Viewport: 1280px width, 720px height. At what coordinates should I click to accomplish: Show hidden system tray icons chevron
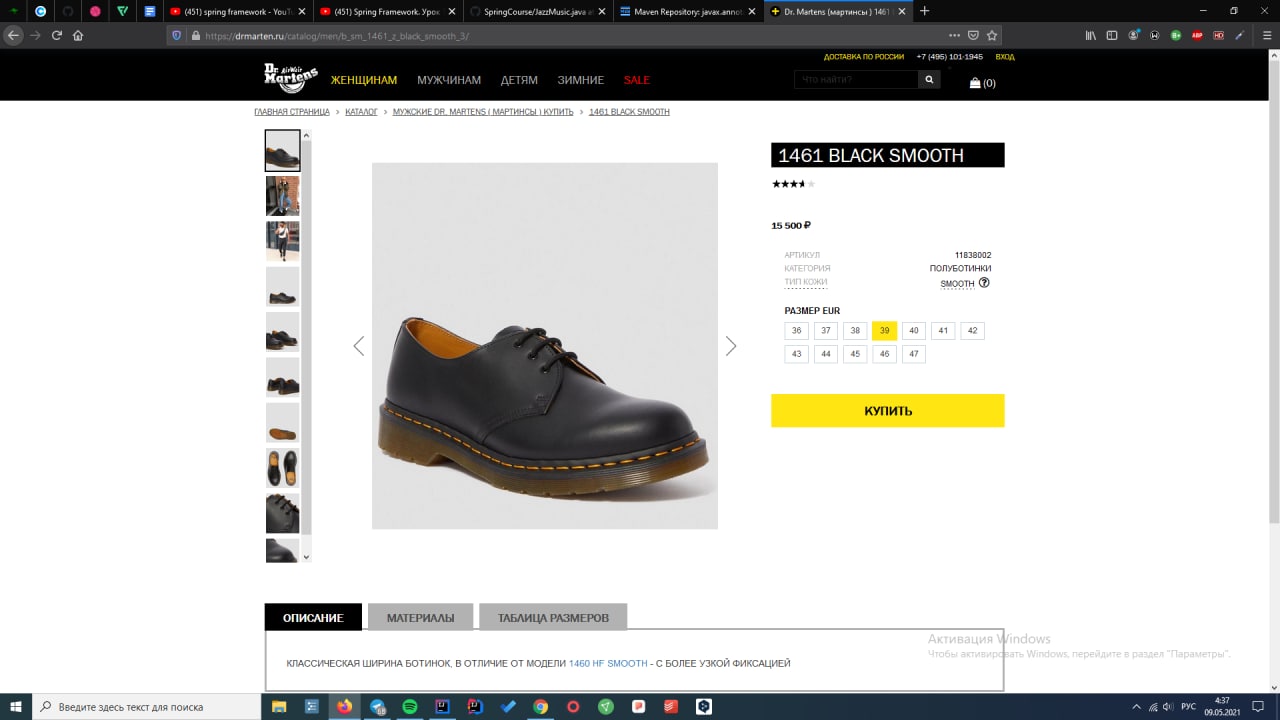pos(1136,706)
